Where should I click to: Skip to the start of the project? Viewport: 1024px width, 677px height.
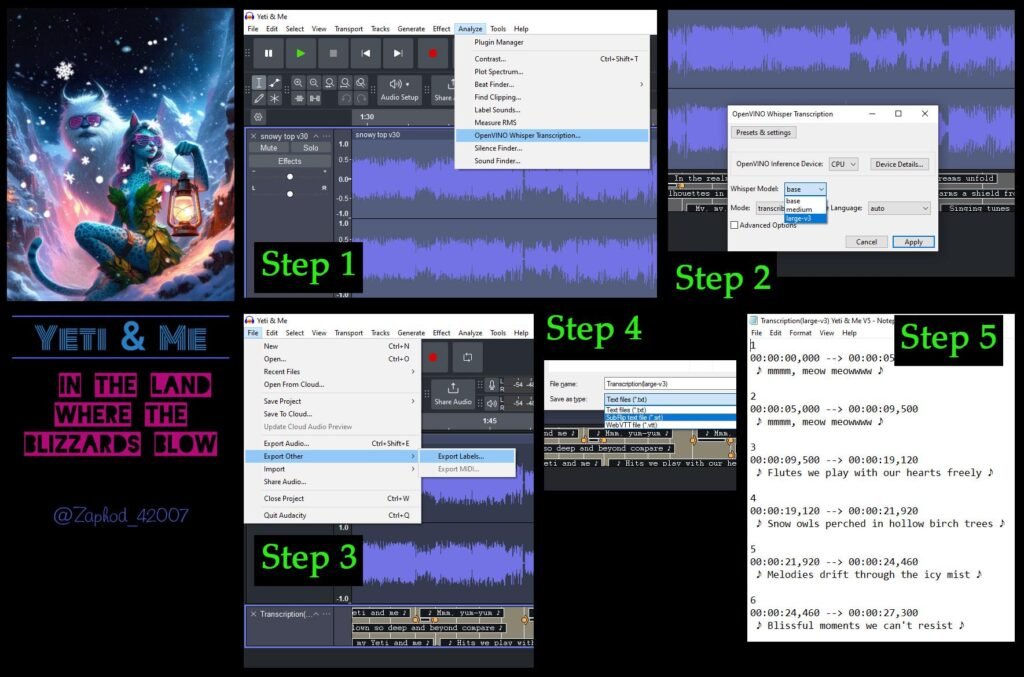[x=366, y=54]
